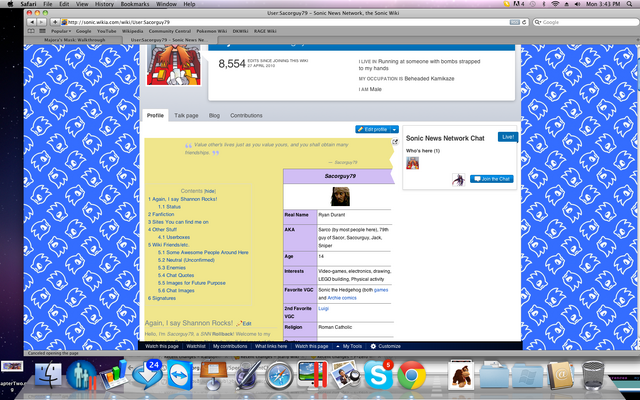Open Spotlight magnifier in the menu bar

(629, 4)
